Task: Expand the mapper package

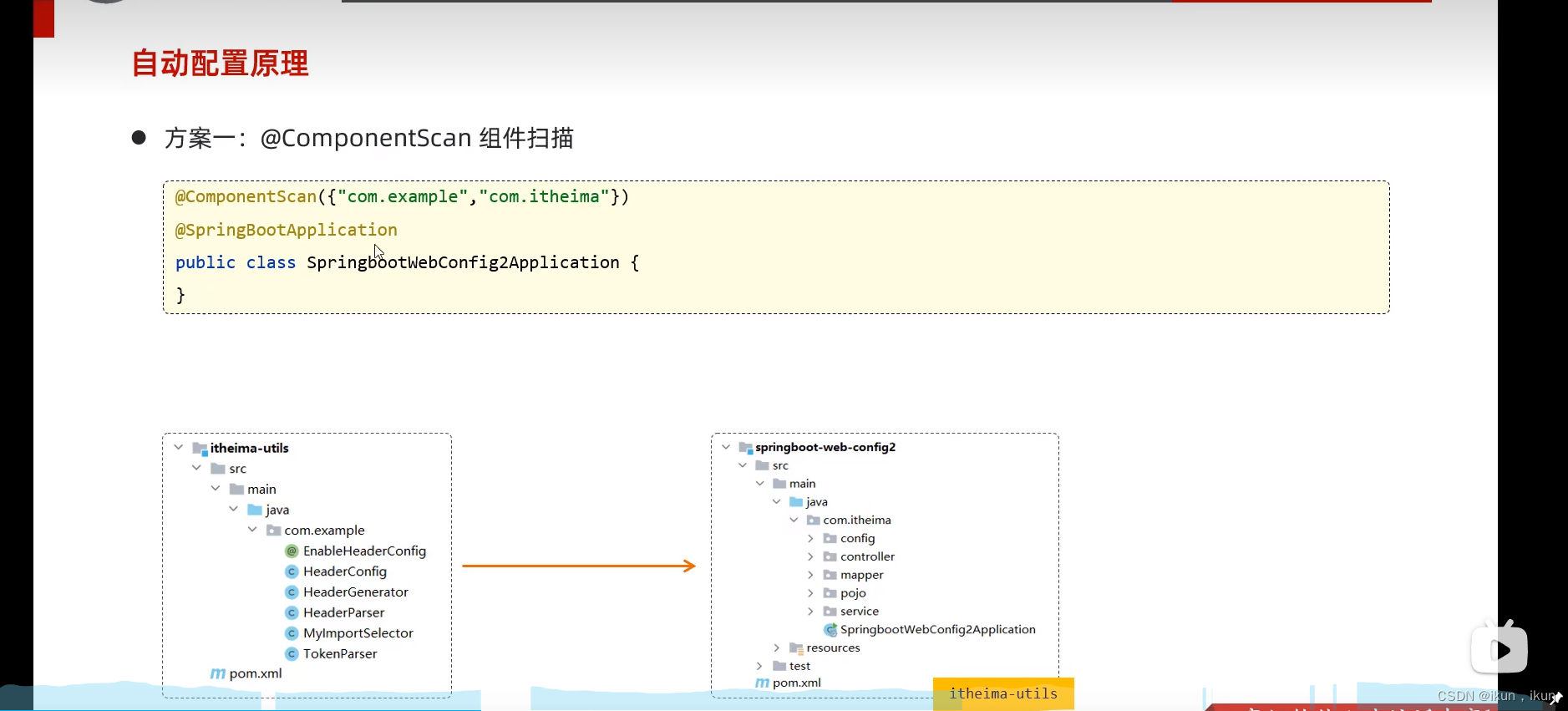Action: click(811, 575)
